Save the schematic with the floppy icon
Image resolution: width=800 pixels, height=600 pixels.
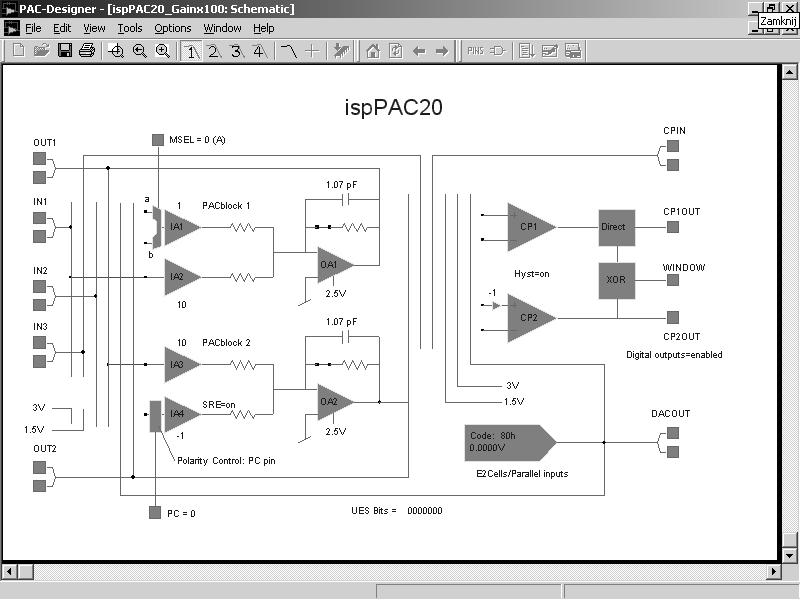(64, 51)
